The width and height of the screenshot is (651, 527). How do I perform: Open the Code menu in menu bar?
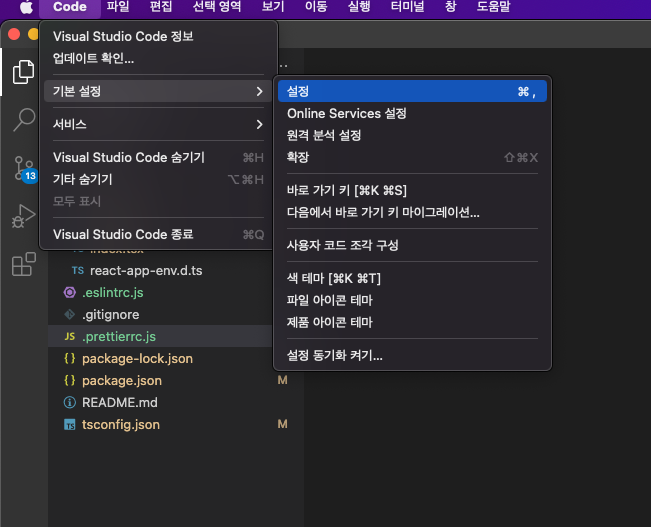click(x=70, y=7)
